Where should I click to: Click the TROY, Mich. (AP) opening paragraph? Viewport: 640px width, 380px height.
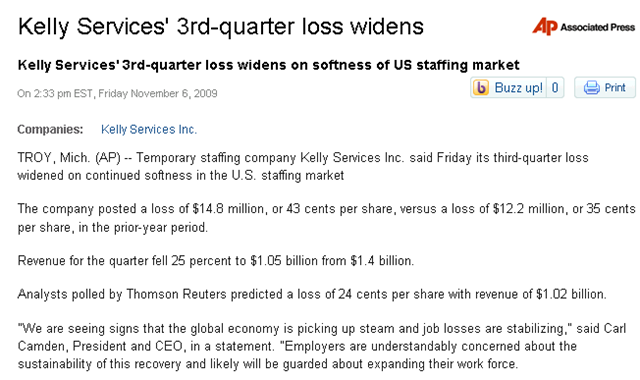[x=303, y=167]
